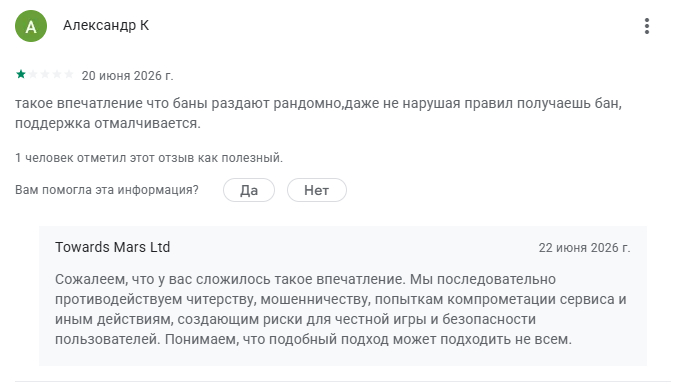Click the developer name Towards Mars Ltd
Screen dimensions: 680x387
click(x=112, y=247)
